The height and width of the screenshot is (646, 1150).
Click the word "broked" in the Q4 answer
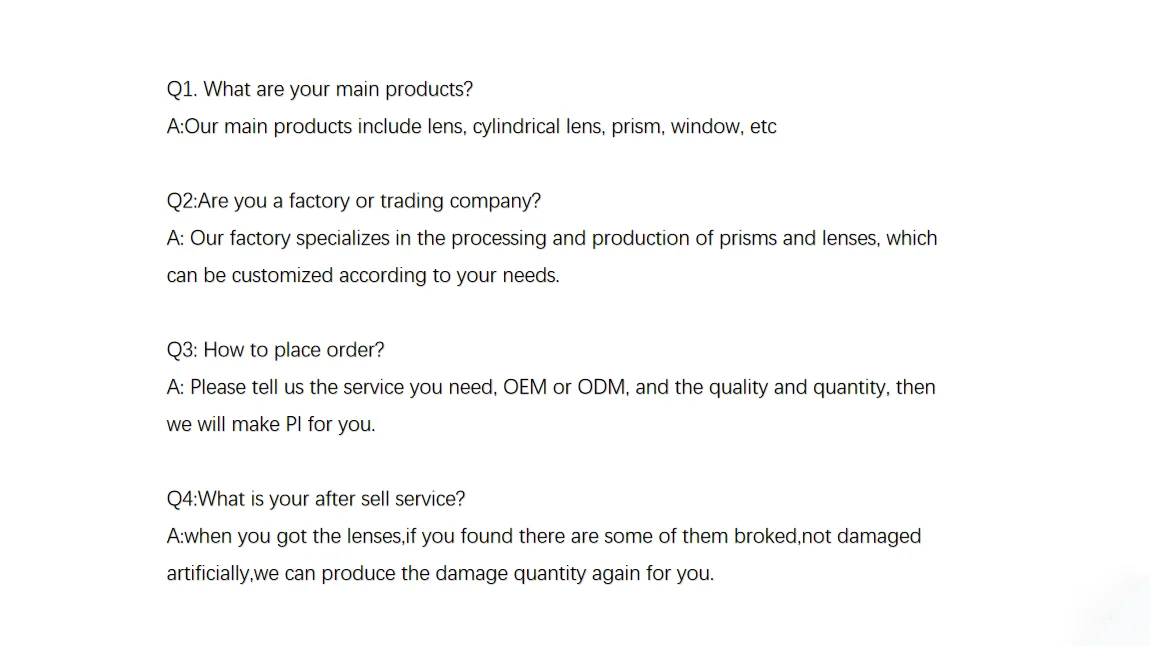pyautogui.click(x=765, y=536)
